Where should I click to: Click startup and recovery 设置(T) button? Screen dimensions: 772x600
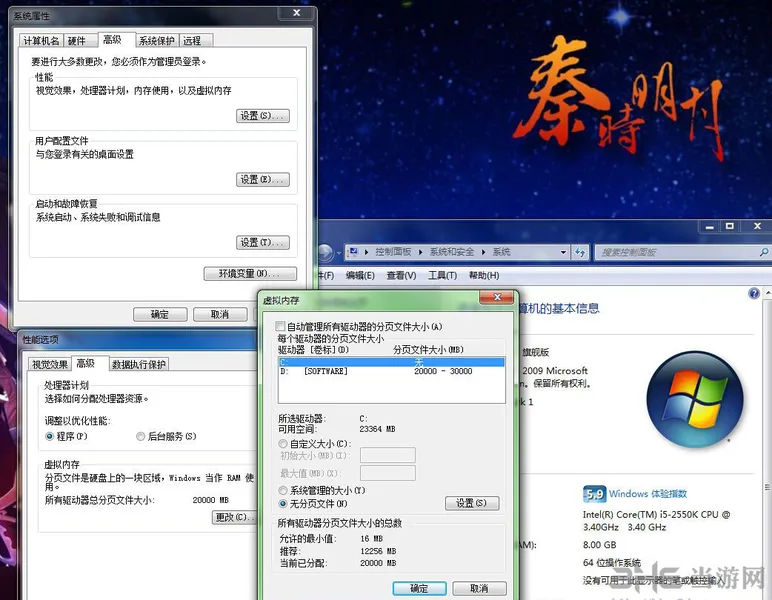[x=263, y=242]
